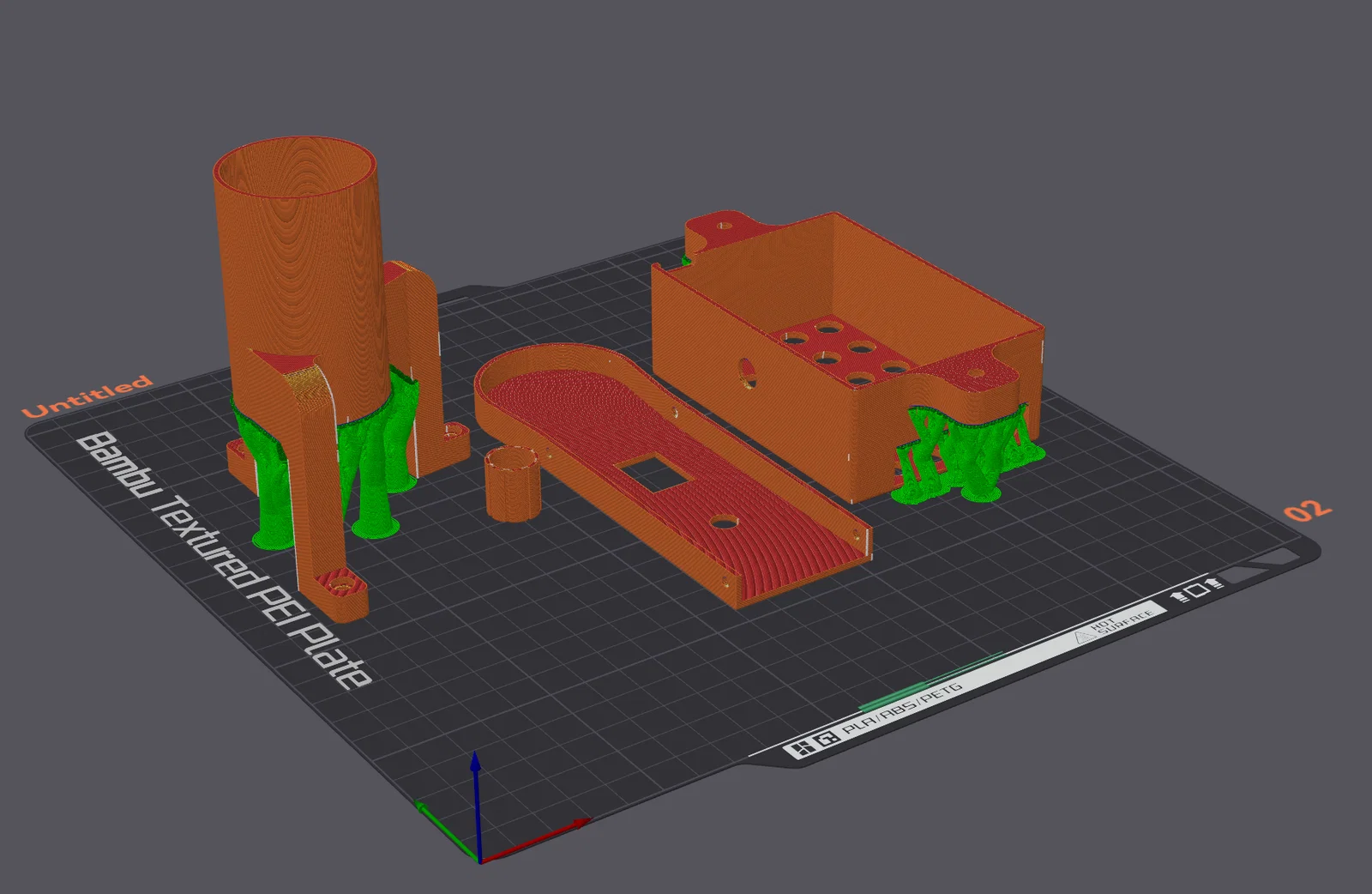Click the orange 02 plate number
Screen dimensions: 1372x894
[1307, 510]
